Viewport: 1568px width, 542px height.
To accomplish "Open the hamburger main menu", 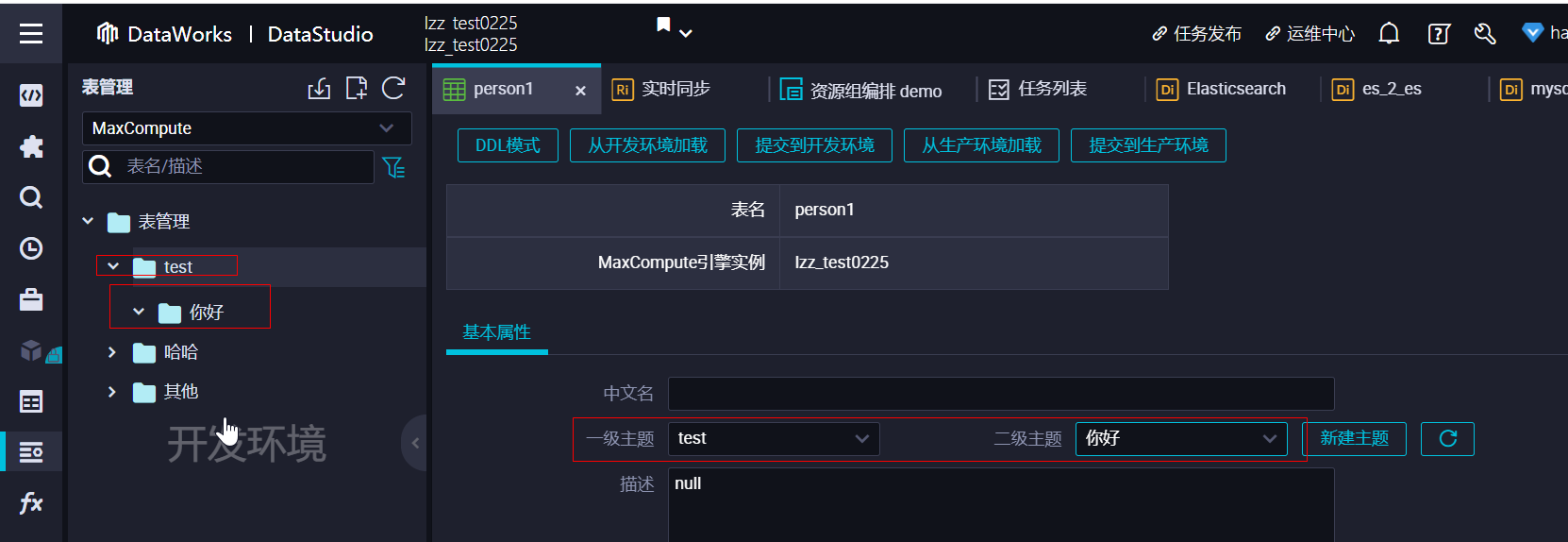I will tap(31, 34).
